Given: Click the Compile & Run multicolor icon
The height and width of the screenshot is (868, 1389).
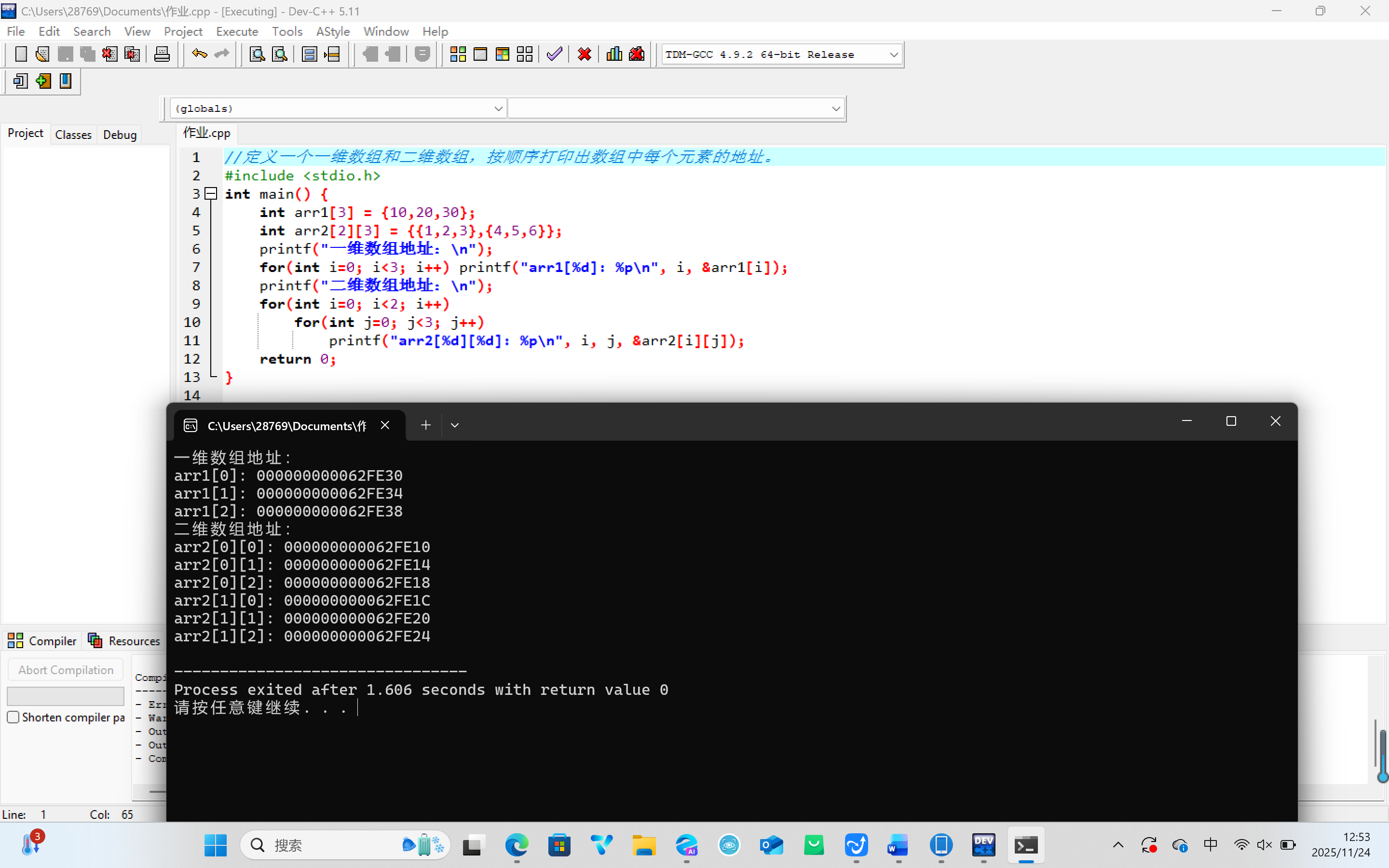Looking at the screenshot, I should [502, 54].
